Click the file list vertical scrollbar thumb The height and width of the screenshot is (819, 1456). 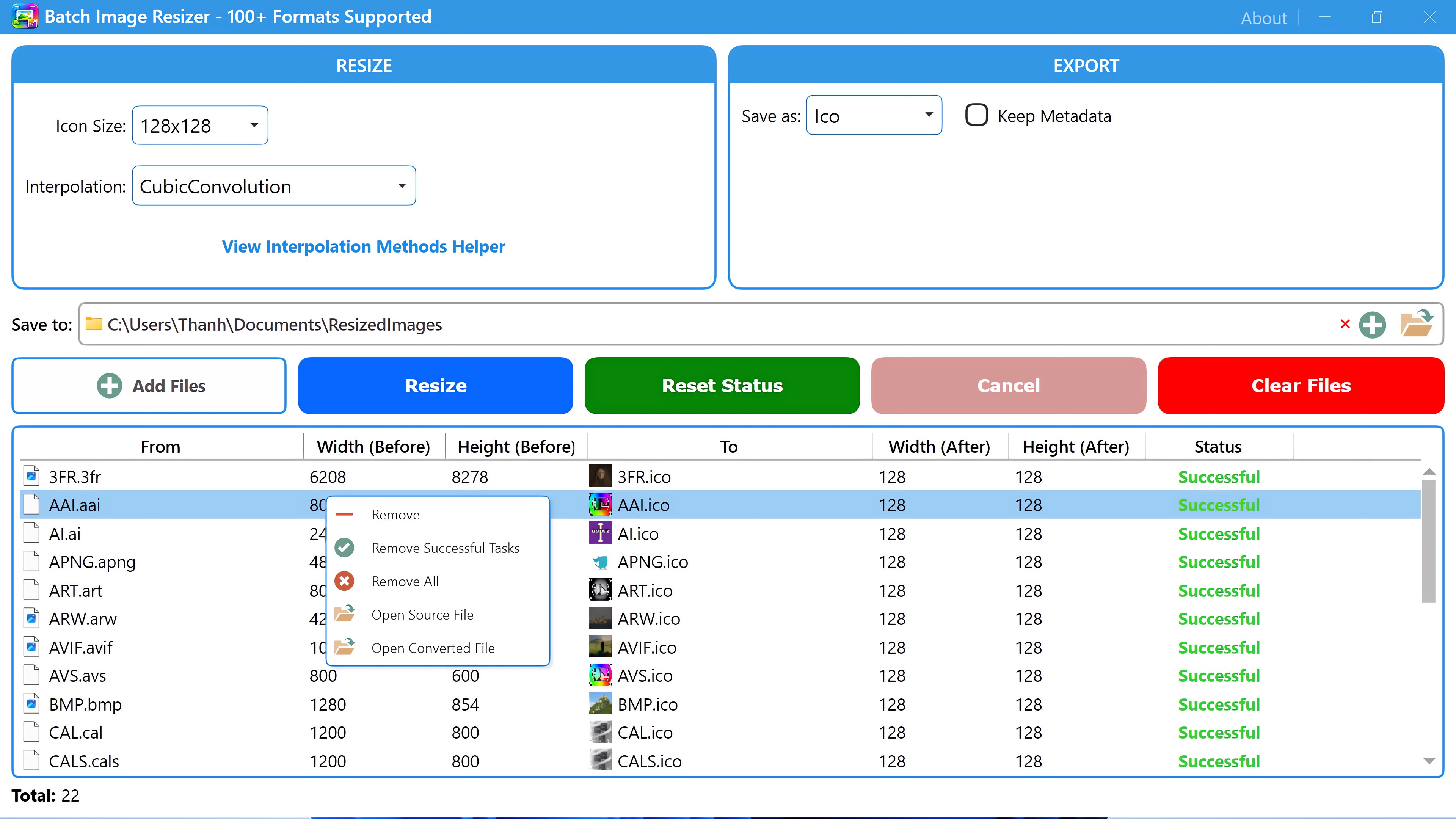(x=1428, y=541)
